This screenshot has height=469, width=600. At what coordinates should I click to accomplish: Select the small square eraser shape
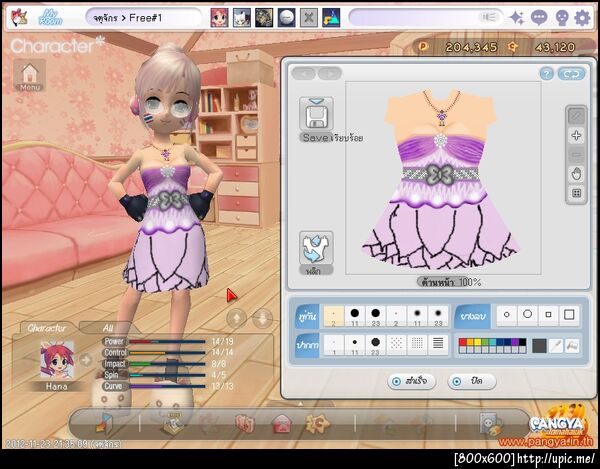click(548, 315)
